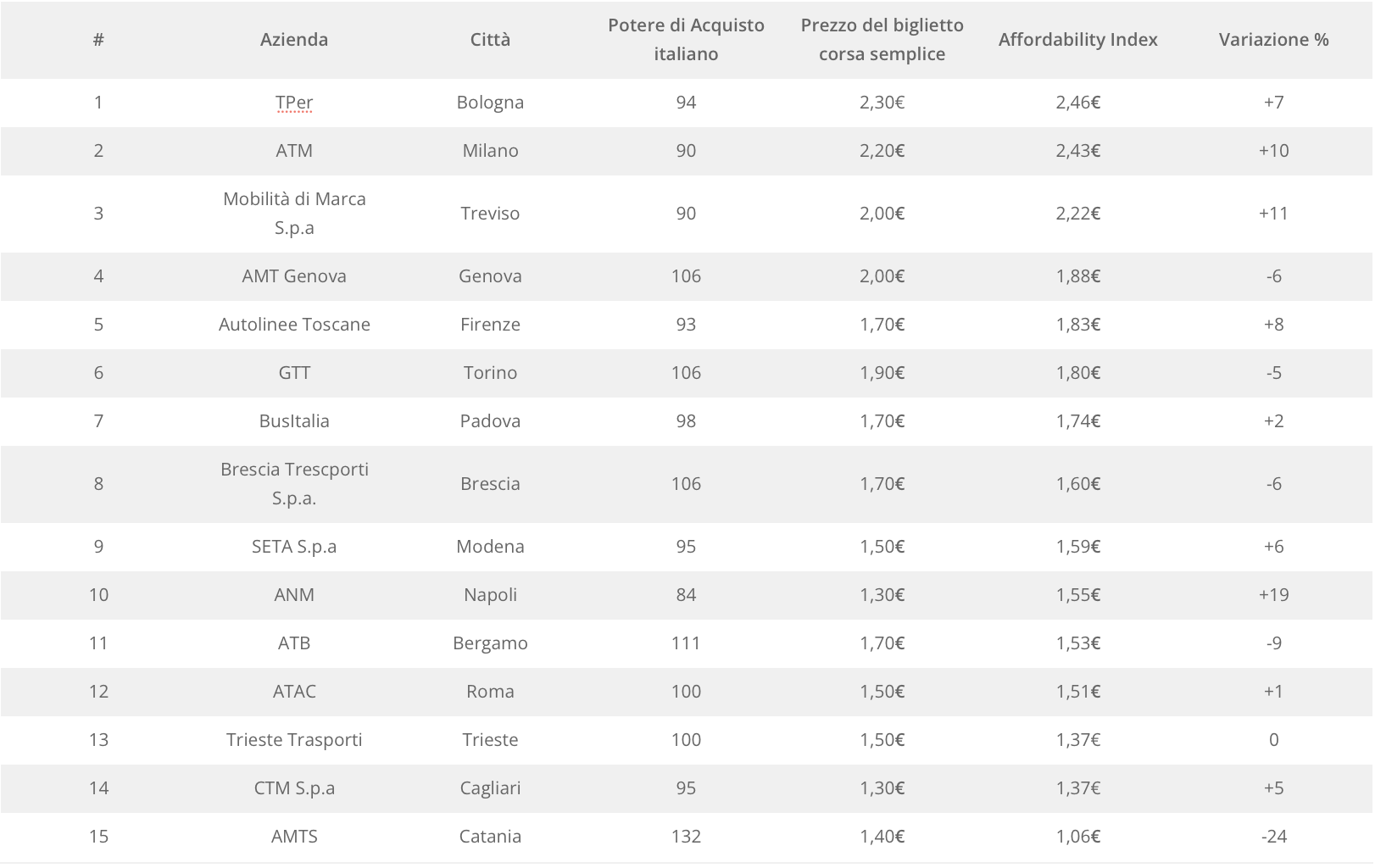Screen dimensions: 1375x868
Task: Click the Bergamo city cell
Action: (490, 643)
